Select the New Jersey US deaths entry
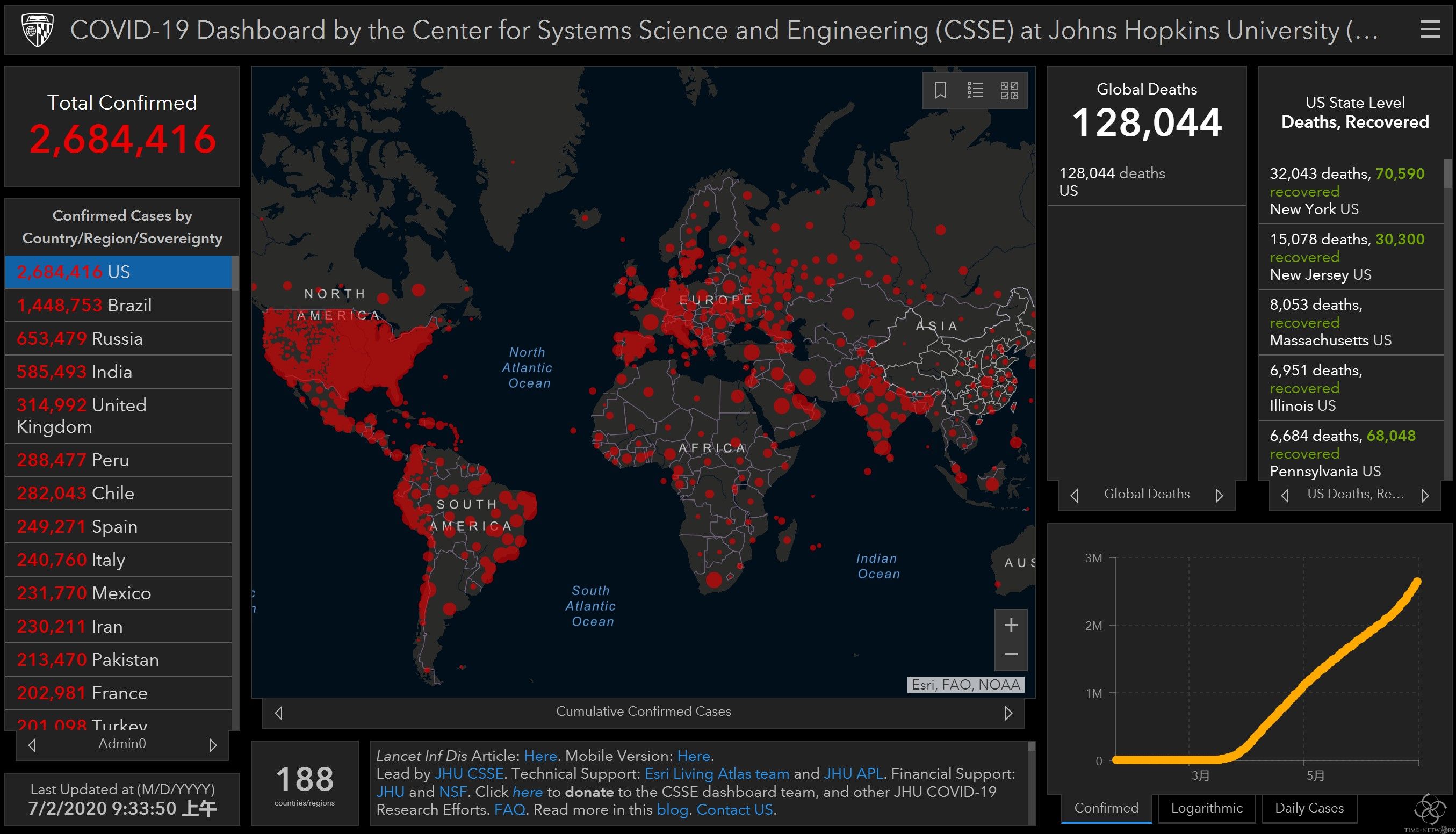Screen dimensions: 1456x834 point(1351,257)
